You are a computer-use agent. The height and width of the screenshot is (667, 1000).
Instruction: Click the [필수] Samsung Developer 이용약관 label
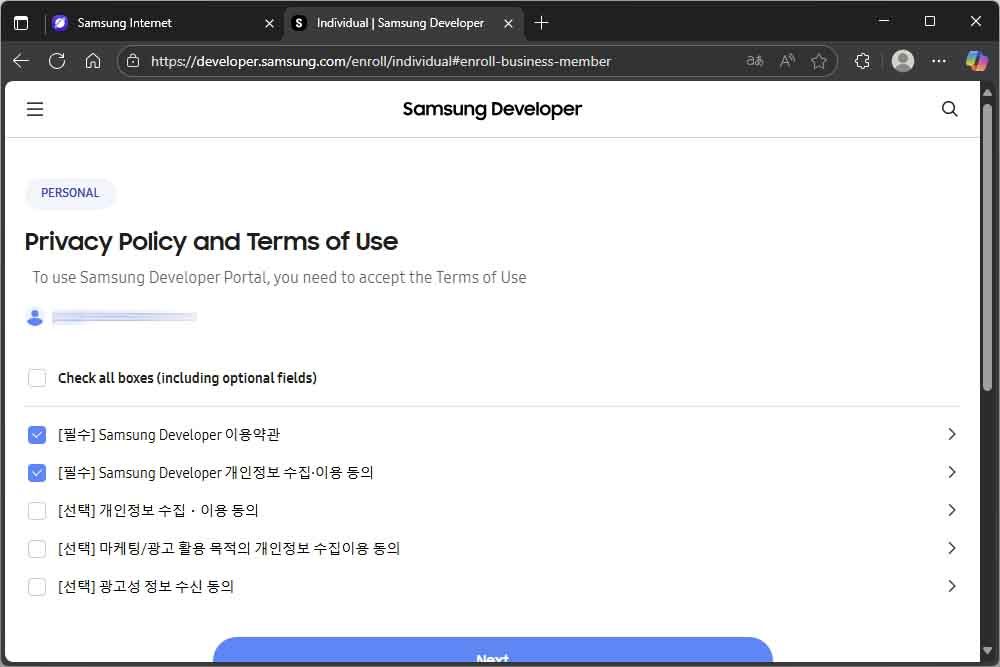pos(169,435)
